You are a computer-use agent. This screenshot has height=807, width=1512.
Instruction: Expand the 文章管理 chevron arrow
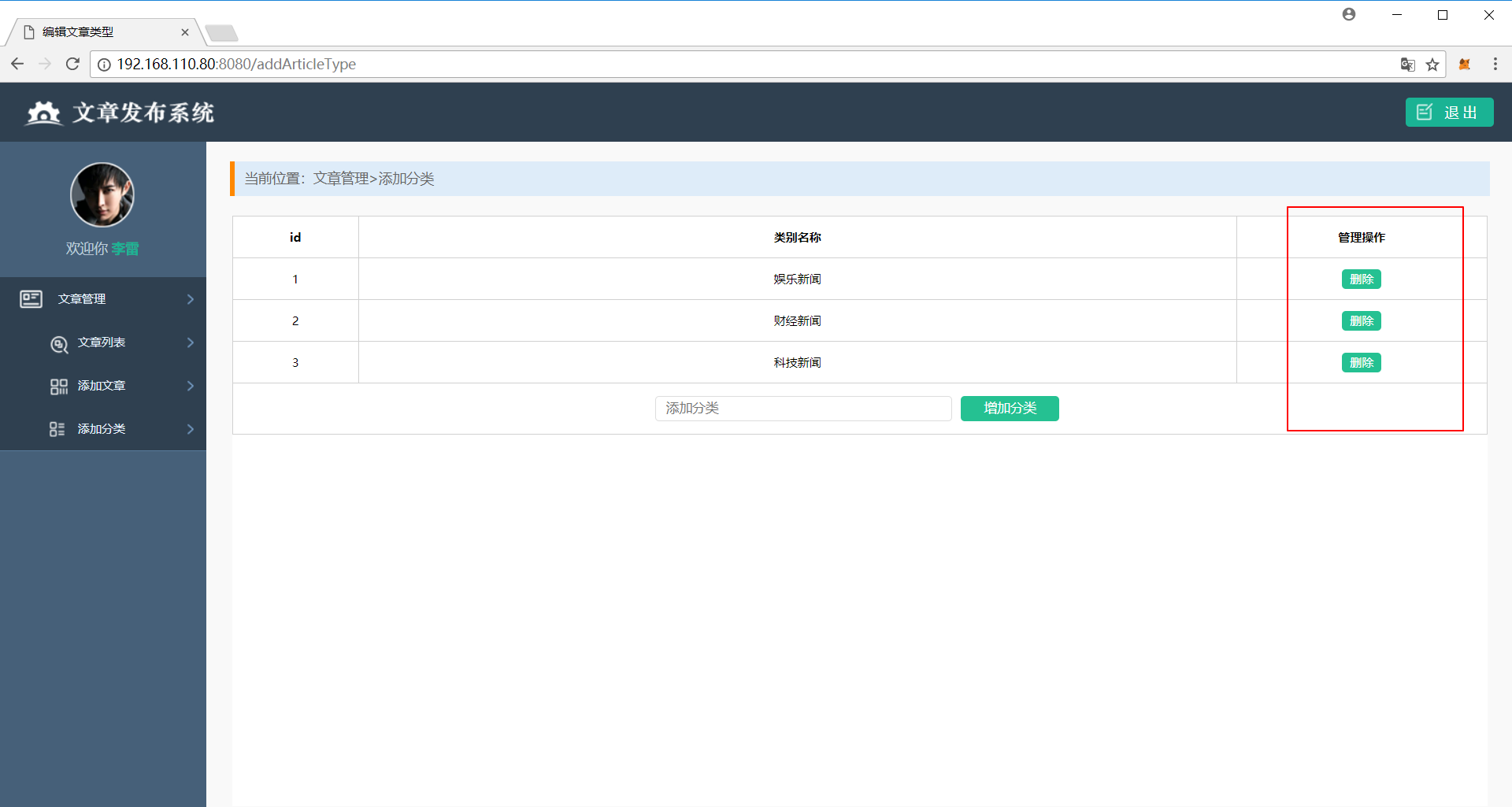click(x=191, y=299)
